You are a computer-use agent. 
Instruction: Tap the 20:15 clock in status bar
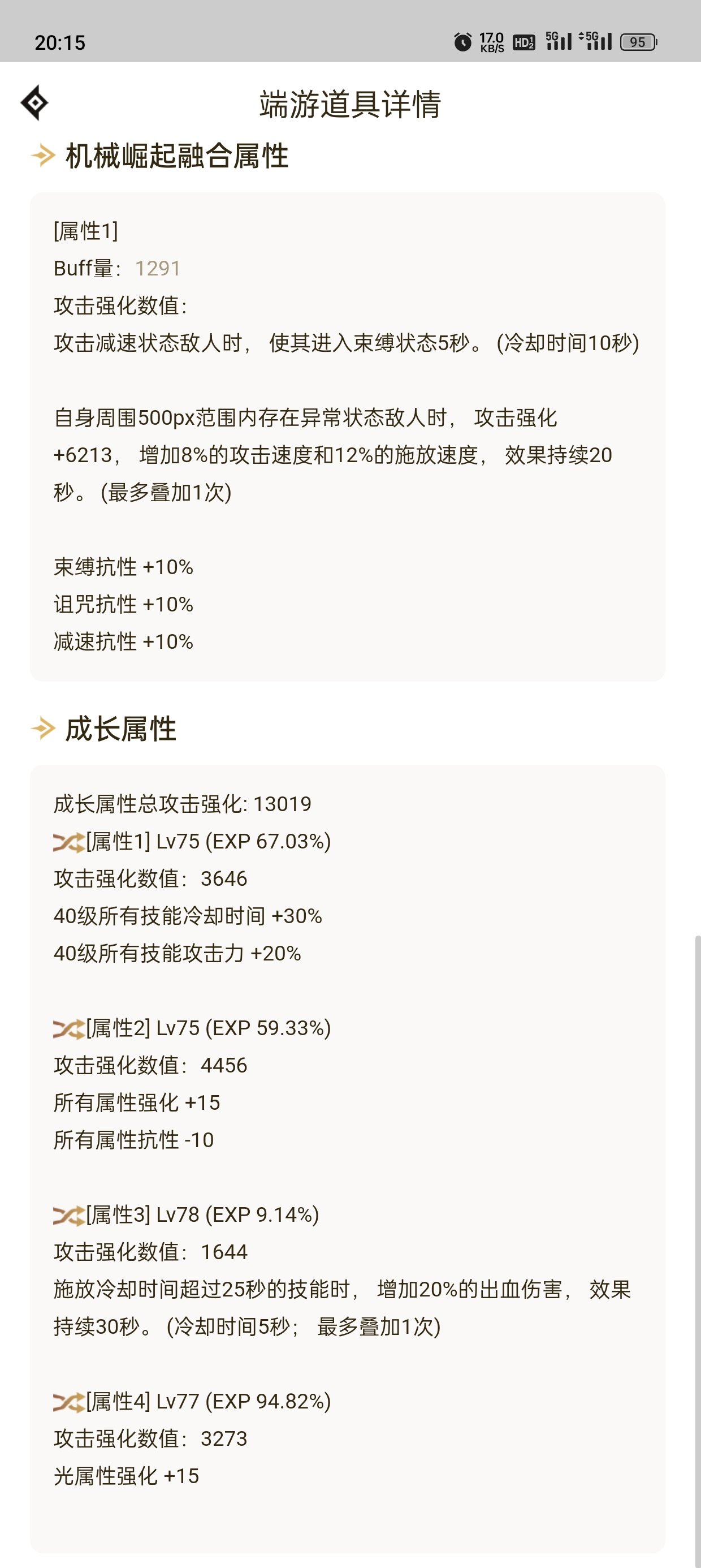[59, 42]
